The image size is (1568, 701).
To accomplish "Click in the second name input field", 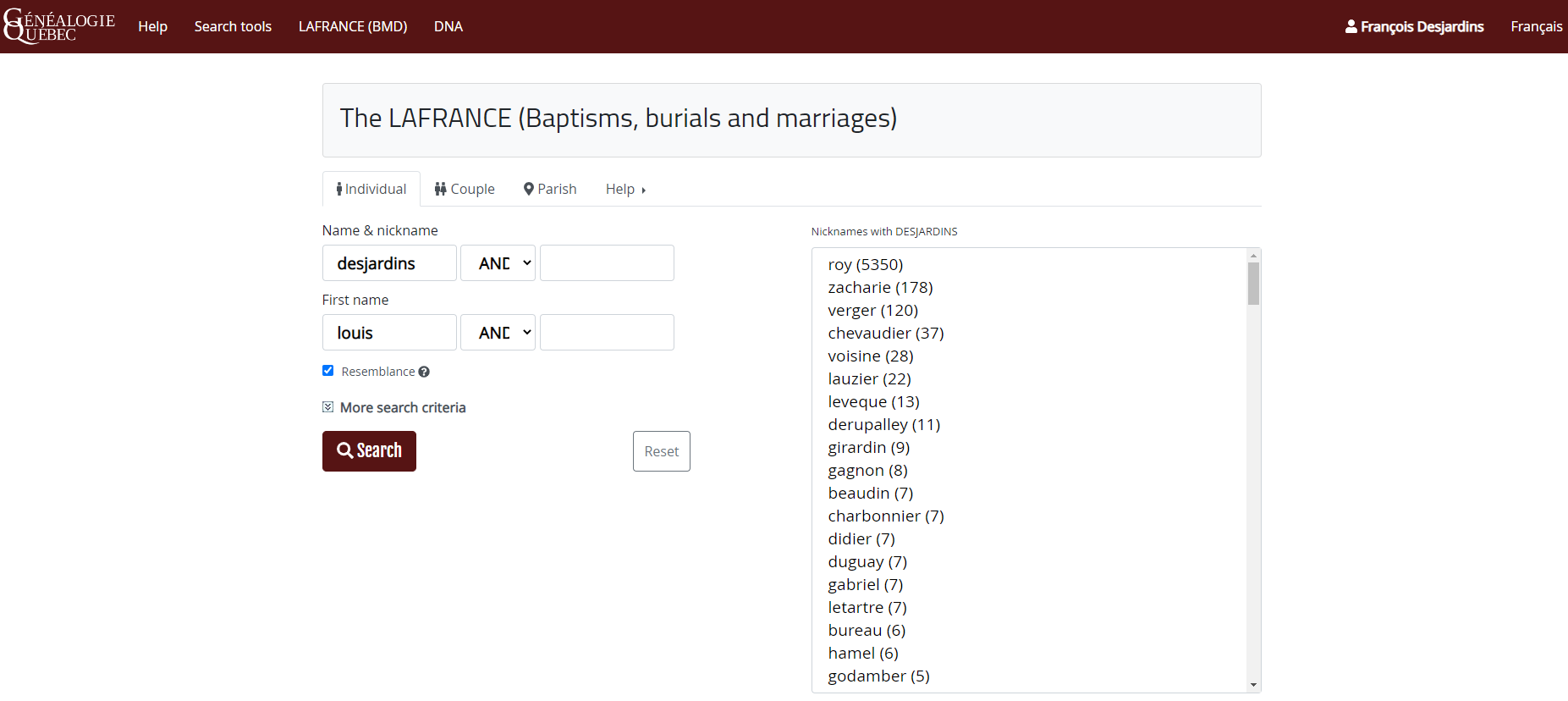I will pos(607,263).
